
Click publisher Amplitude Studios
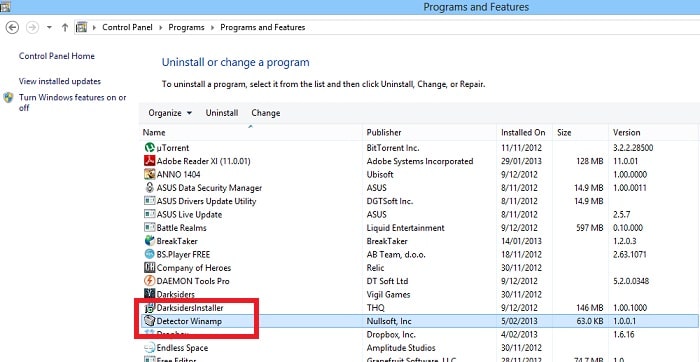coord(401,348)
